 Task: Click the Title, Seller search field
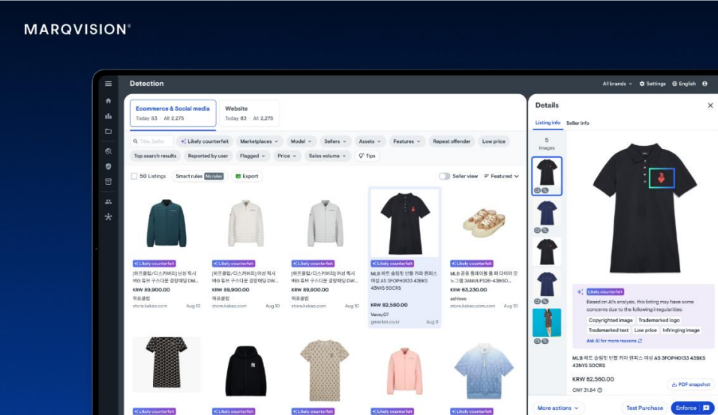click(x=152, y=142)
